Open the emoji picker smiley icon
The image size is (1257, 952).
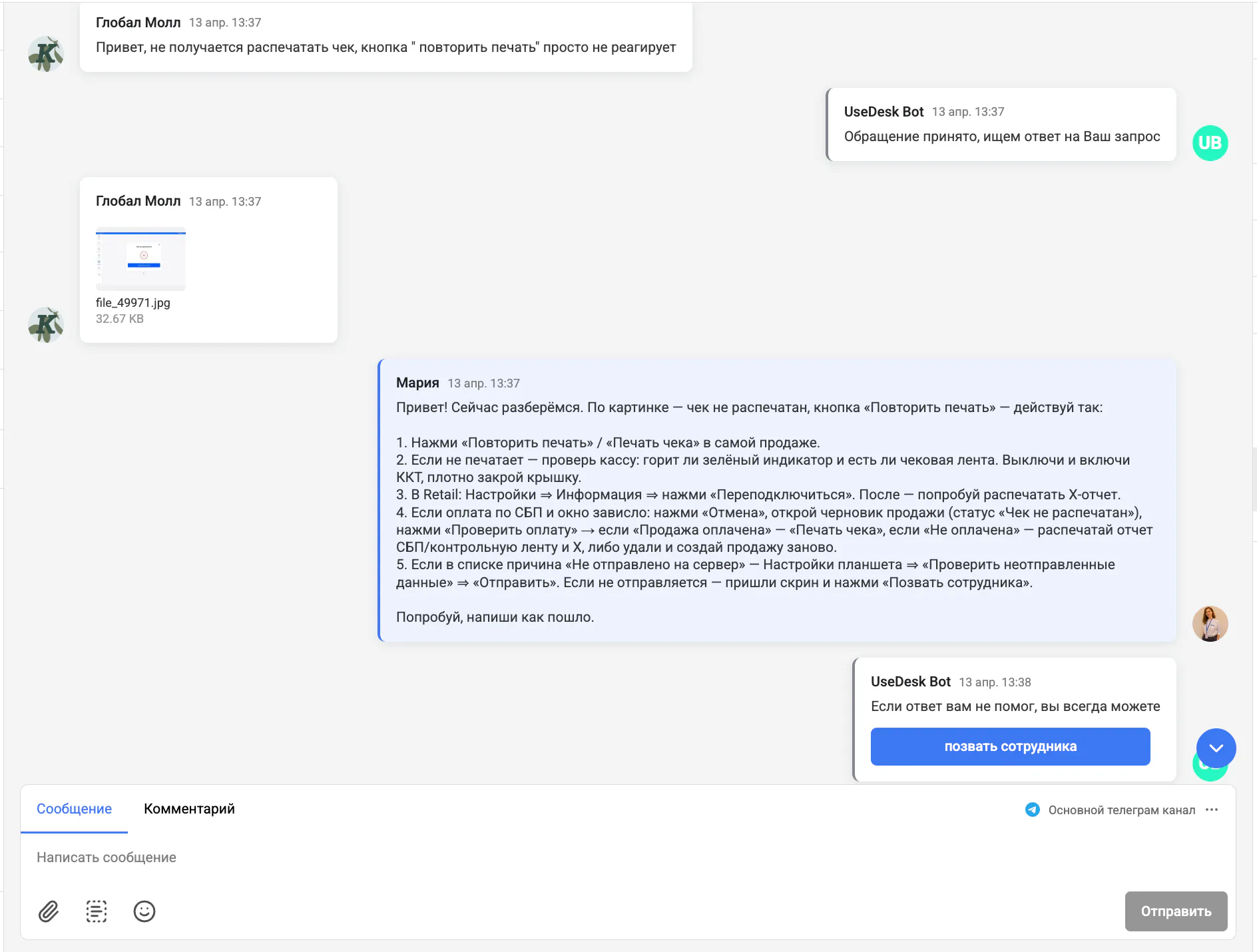(144, 911)
